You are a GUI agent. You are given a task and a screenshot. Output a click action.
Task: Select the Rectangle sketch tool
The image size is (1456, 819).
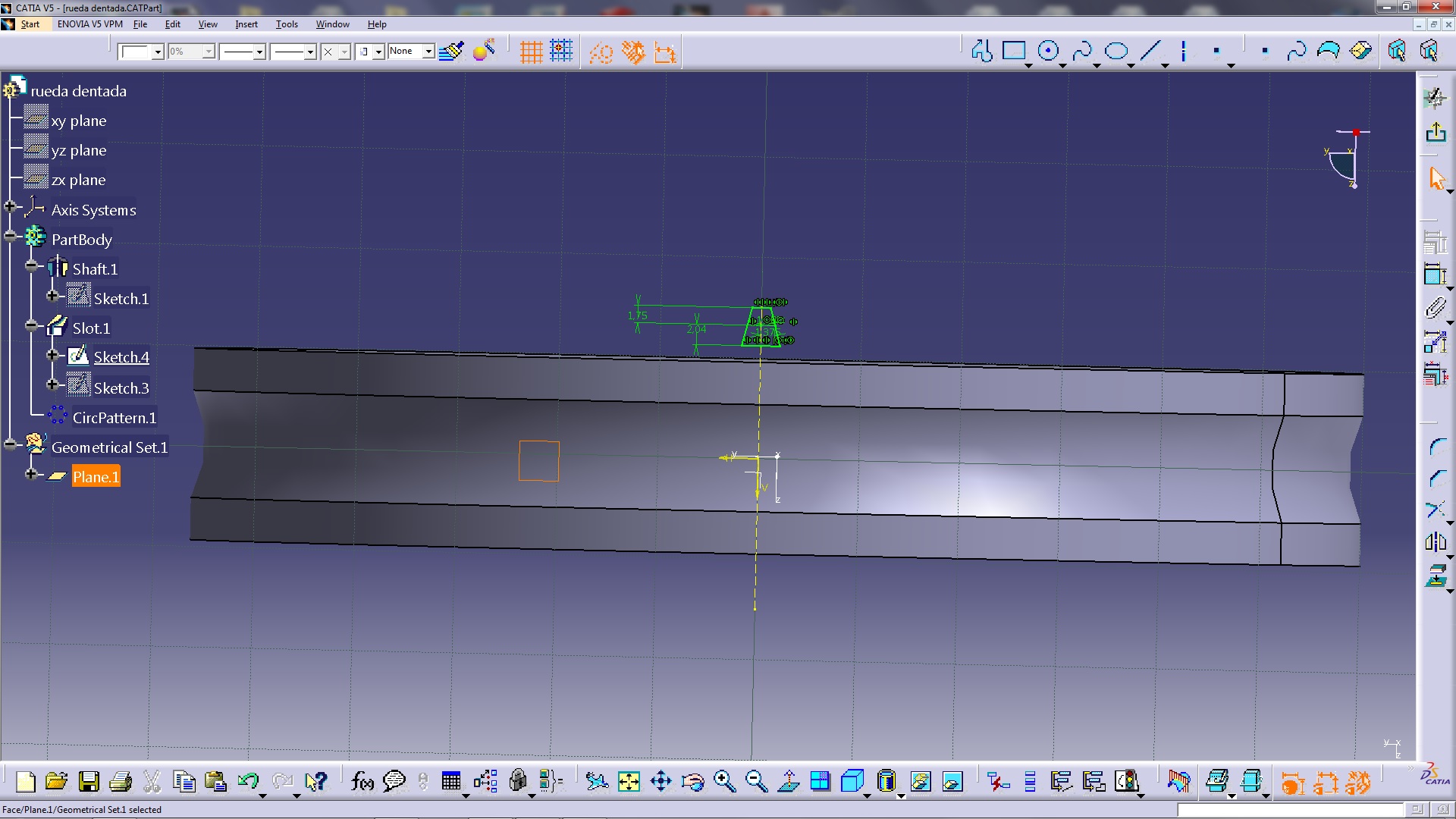coord(1014,52)
